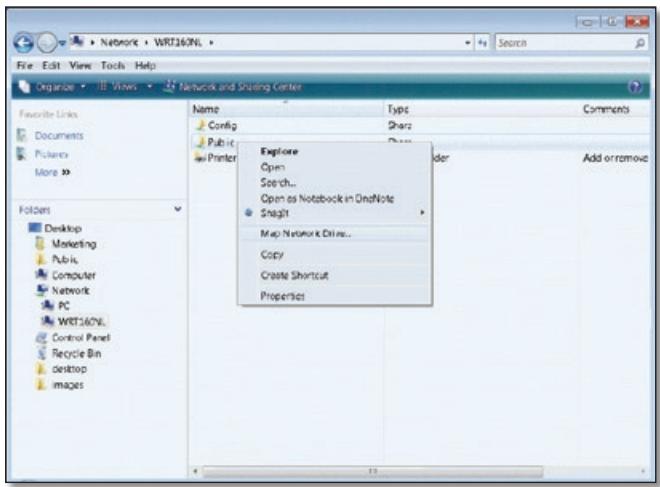Click the Forward navigation arrow
Screen dimensions: 660x487
point(46,43)
